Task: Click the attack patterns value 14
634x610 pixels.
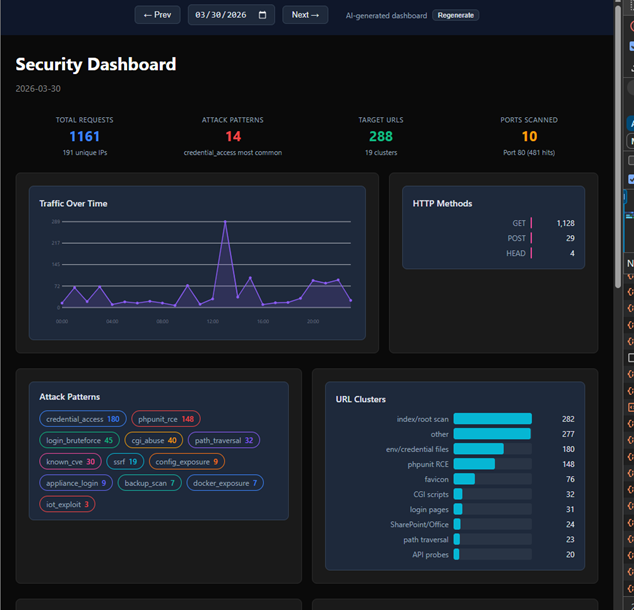Action: pyautogui.click(x=233, y=136)
